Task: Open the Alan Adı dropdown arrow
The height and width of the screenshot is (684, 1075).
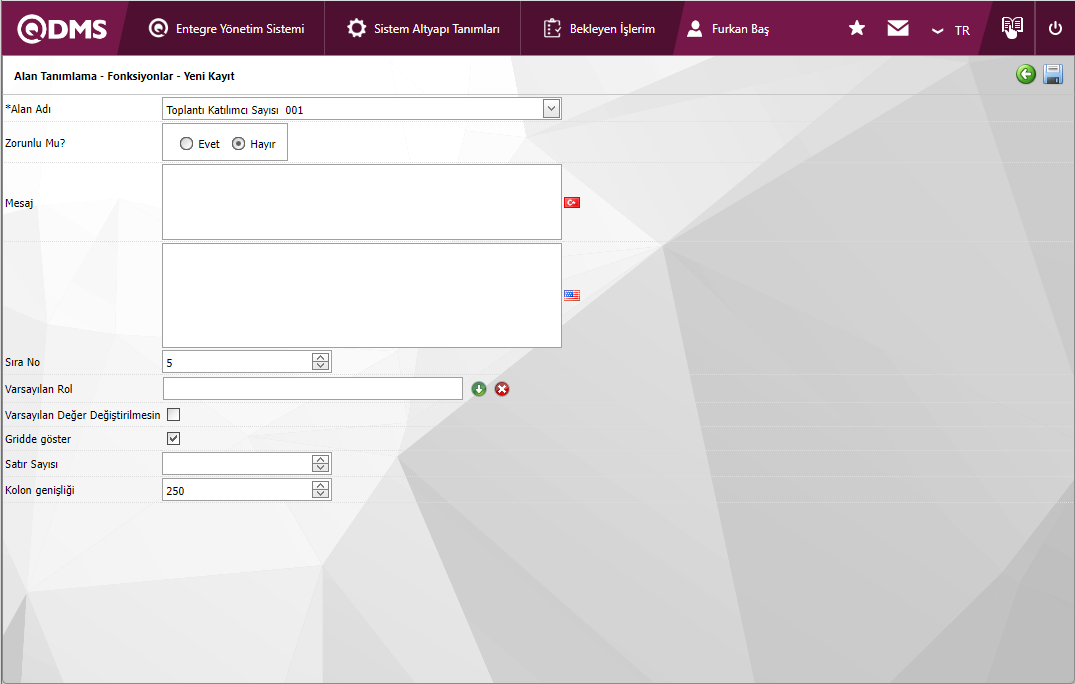Action: click(551, 108)
